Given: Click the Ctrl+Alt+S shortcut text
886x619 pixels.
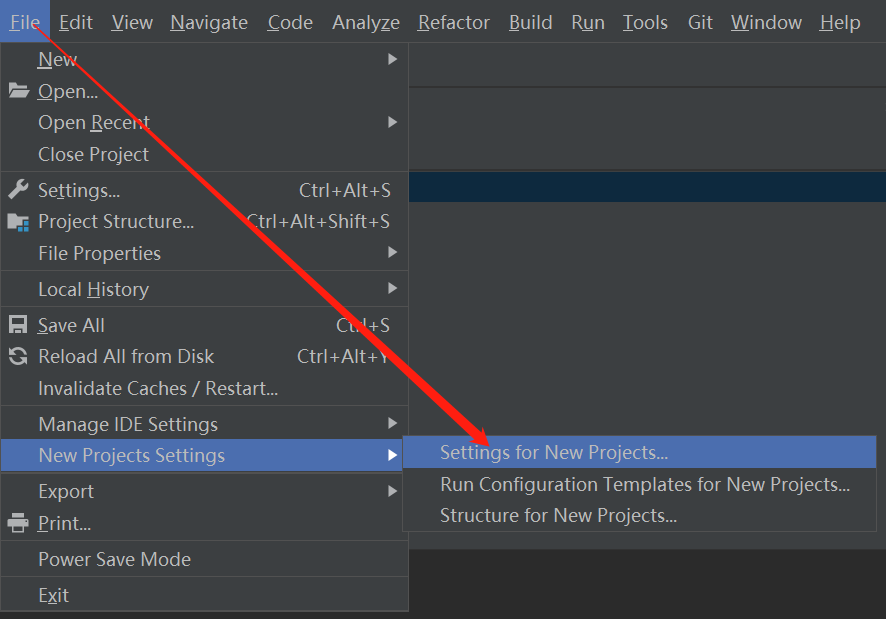Looking at the screenshot, I should click(x=345, y=191).
